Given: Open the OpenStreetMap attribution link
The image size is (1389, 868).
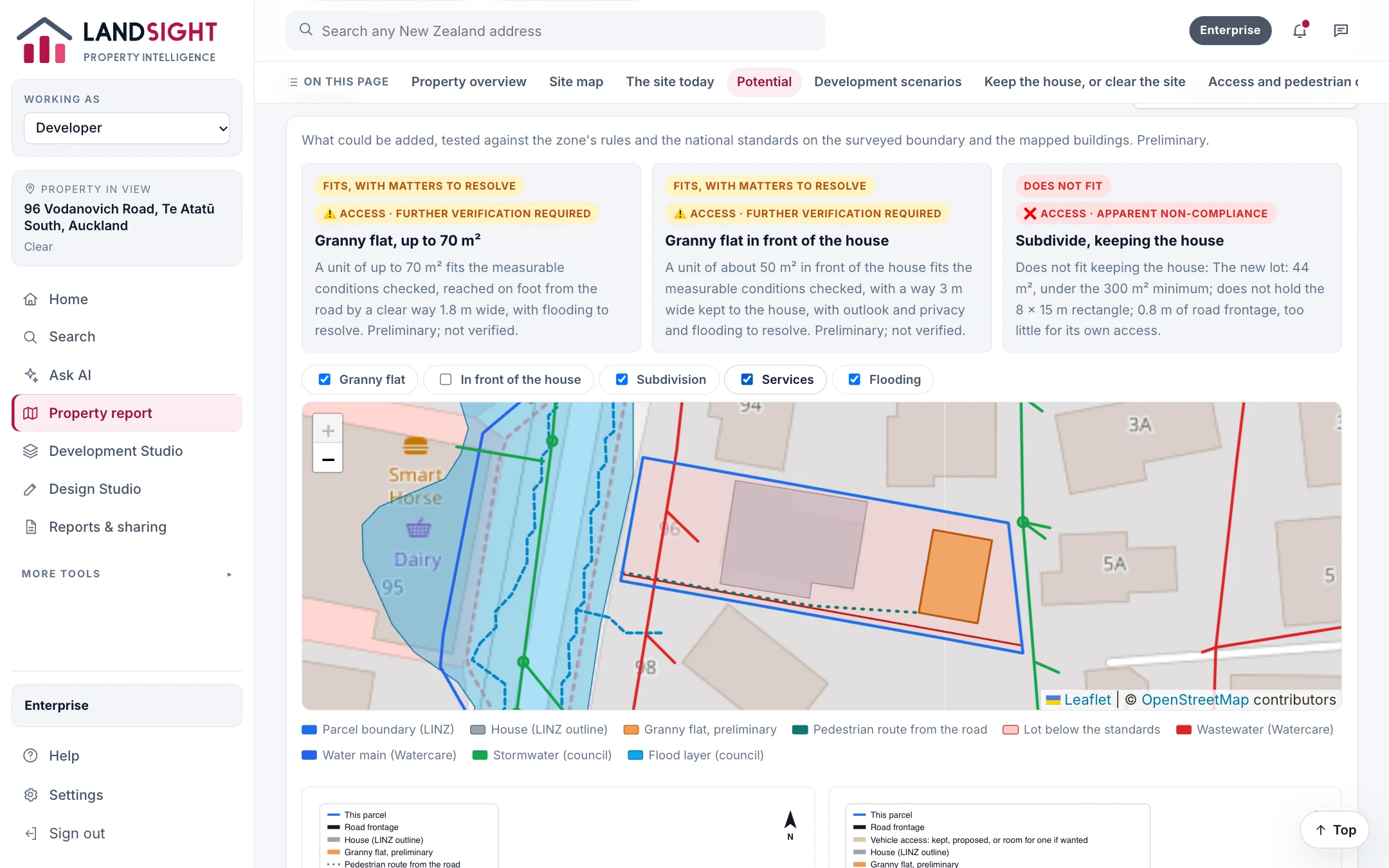Looking at the screenshot, I should 1195,700.
